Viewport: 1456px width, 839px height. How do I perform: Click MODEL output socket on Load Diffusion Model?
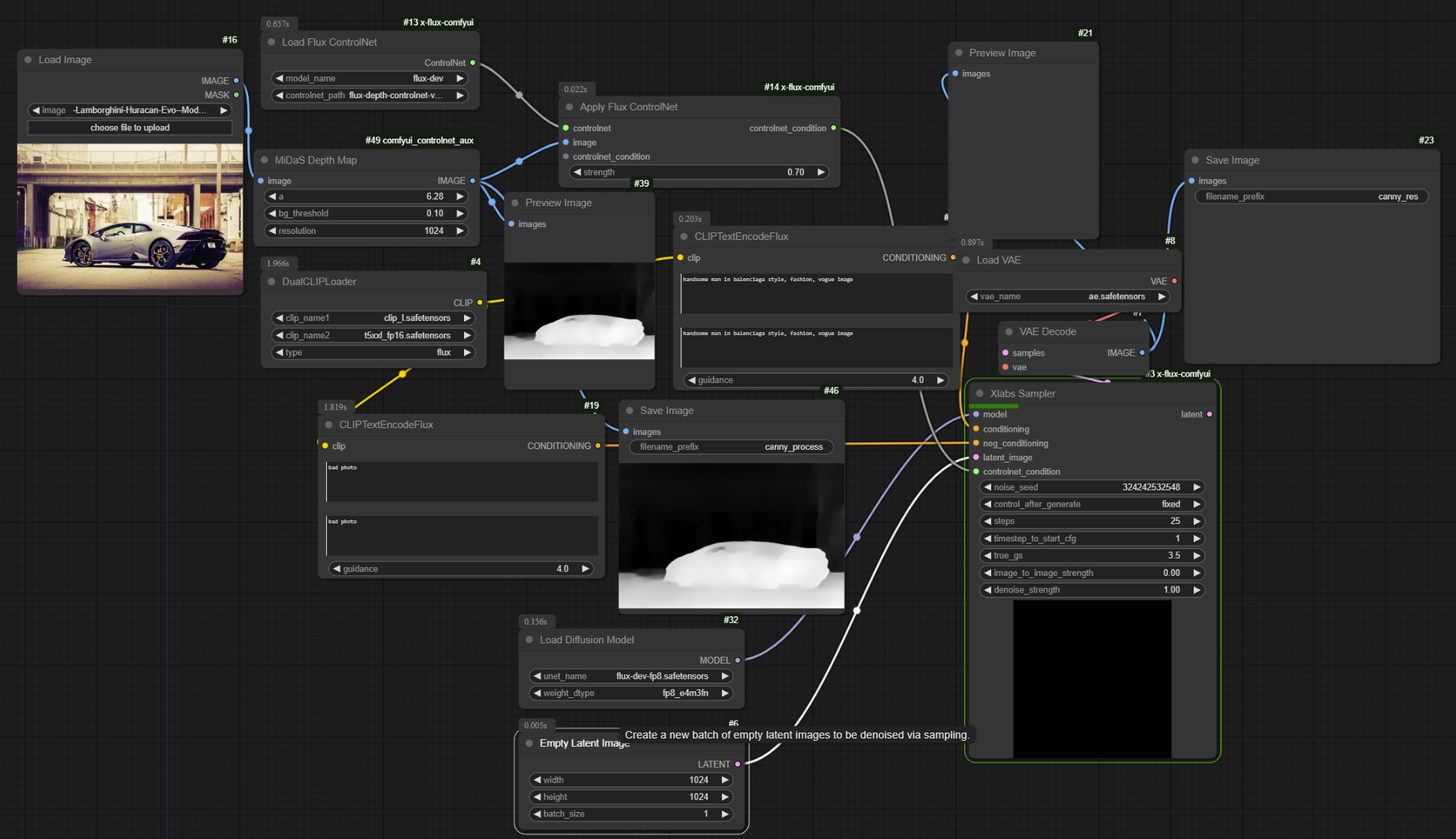738,661
